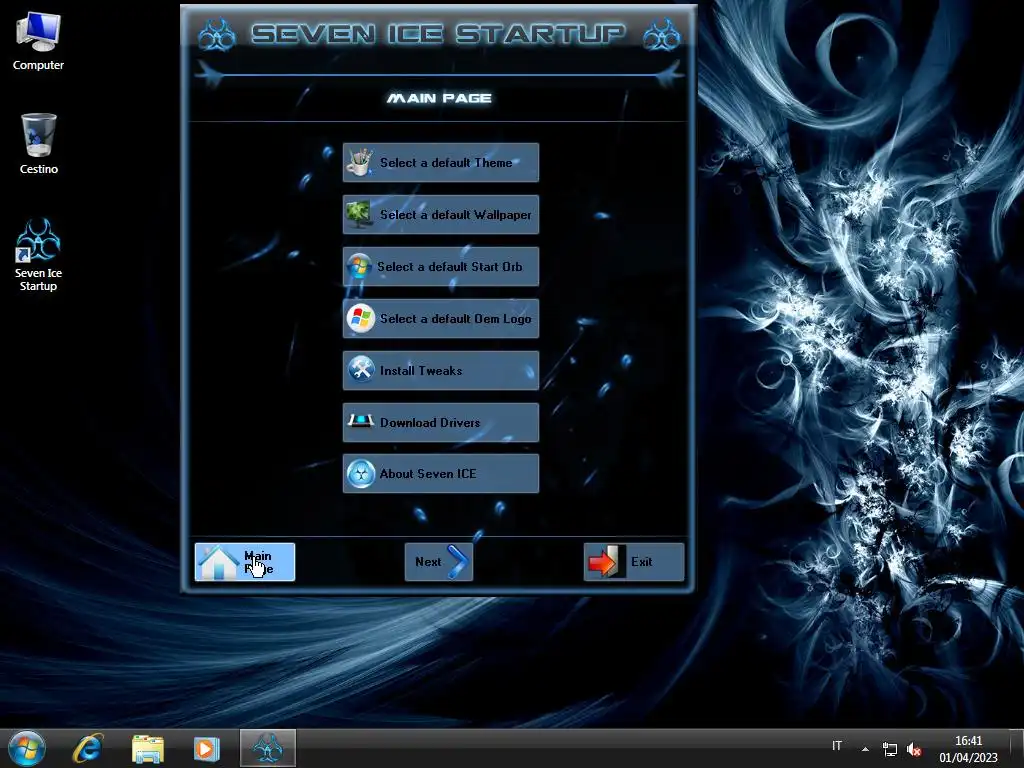Select the Cestino recycle bin icon

pyautogui.click(x=38, y=144)
